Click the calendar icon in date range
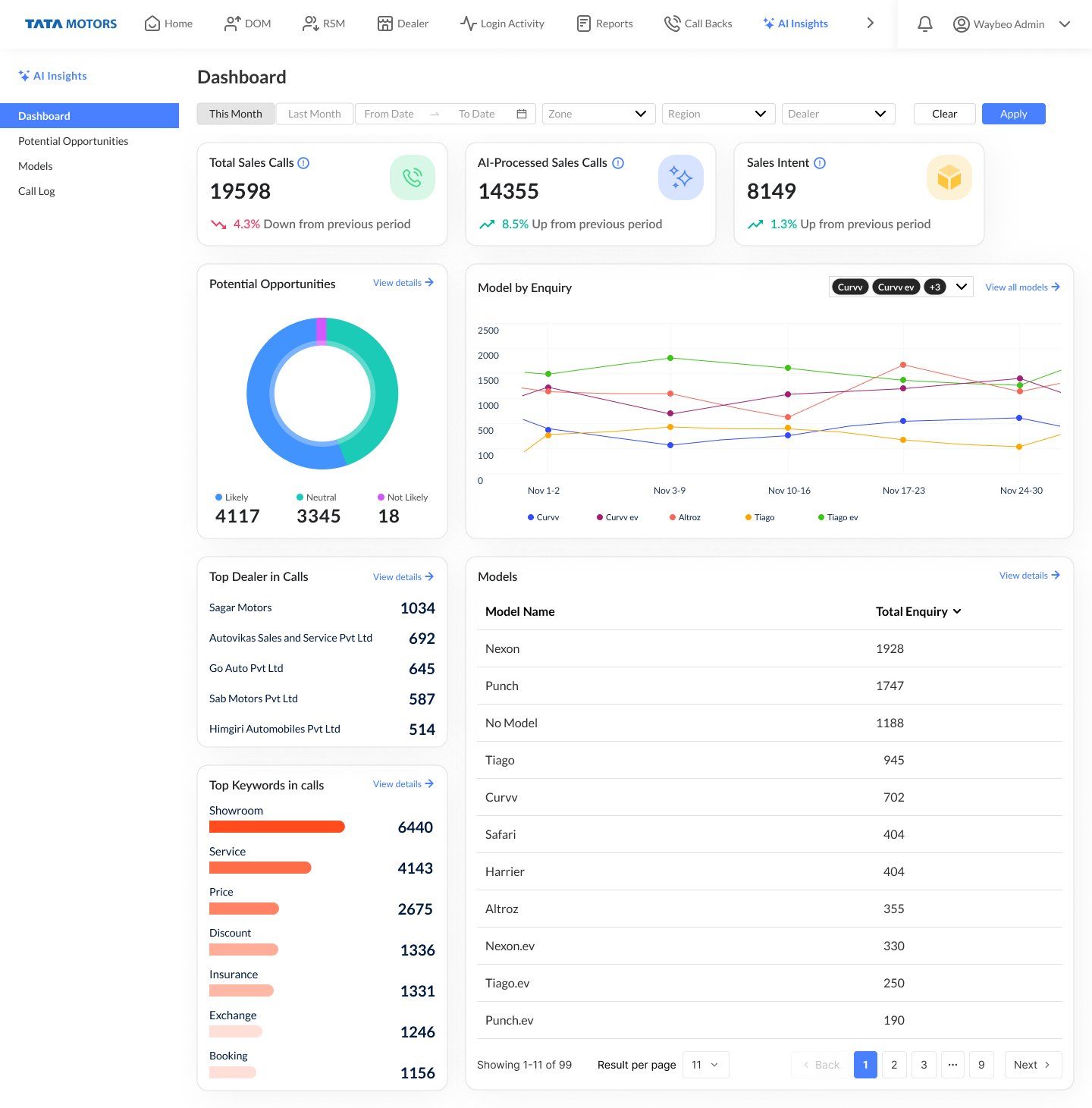 [x=522, y=114]
